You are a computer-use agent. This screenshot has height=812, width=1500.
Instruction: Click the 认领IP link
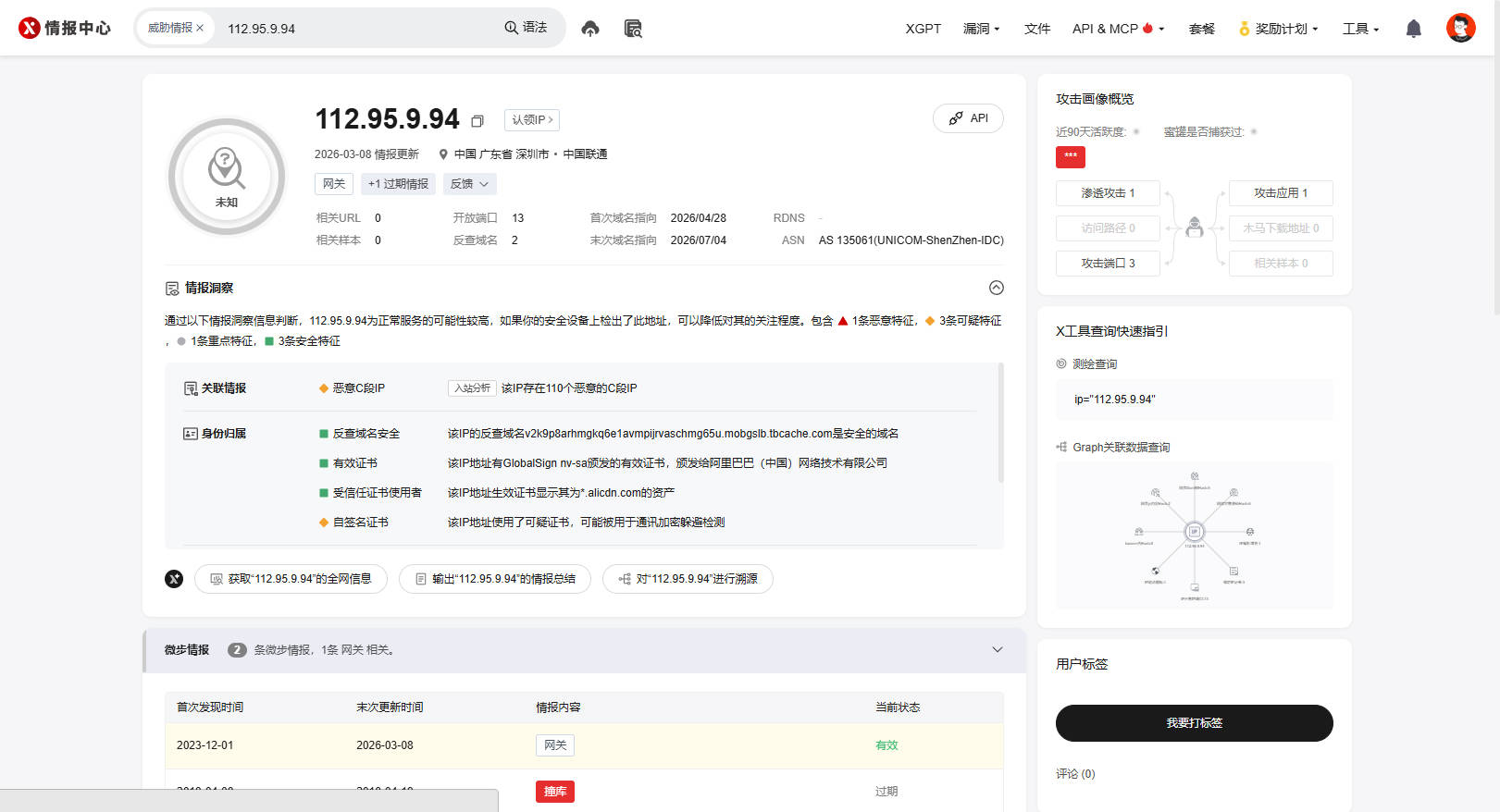pos(532,119)
